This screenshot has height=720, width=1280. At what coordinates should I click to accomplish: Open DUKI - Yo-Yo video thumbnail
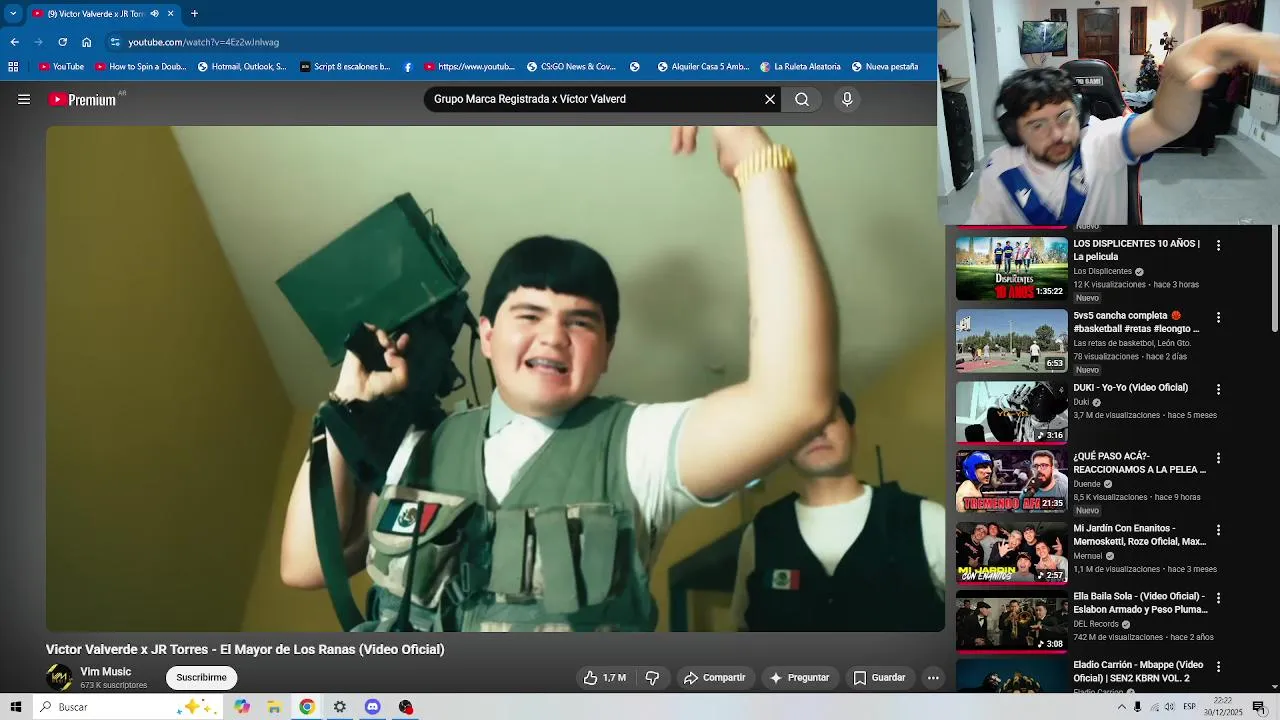coord(1012,413)
